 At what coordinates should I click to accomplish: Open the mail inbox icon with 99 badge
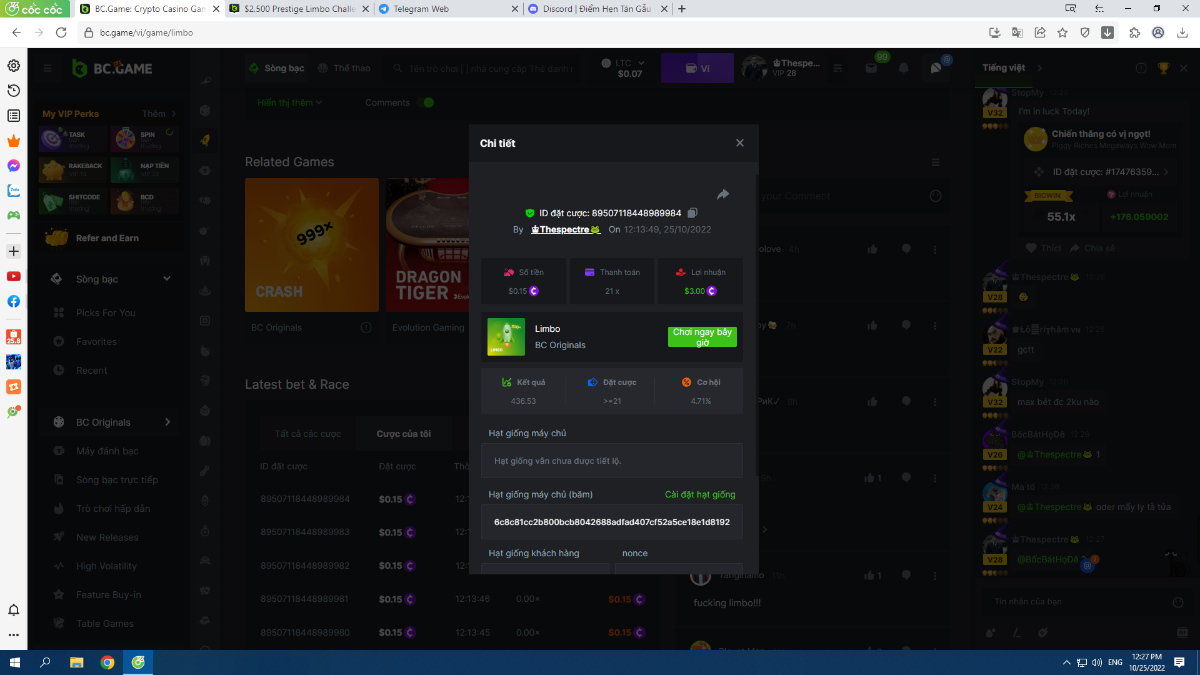[873, 68]
